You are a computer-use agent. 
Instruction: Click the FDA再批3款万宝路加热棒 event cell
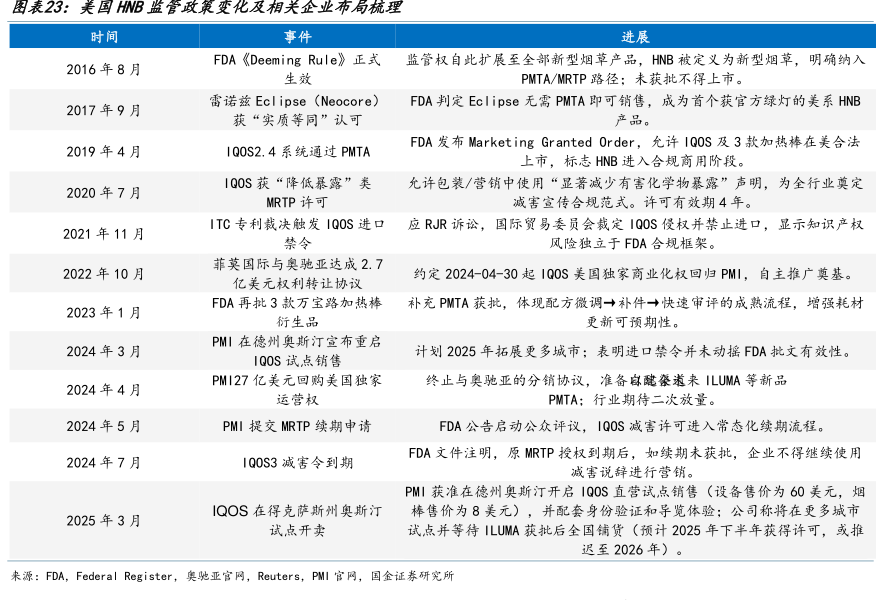[297, 312]
